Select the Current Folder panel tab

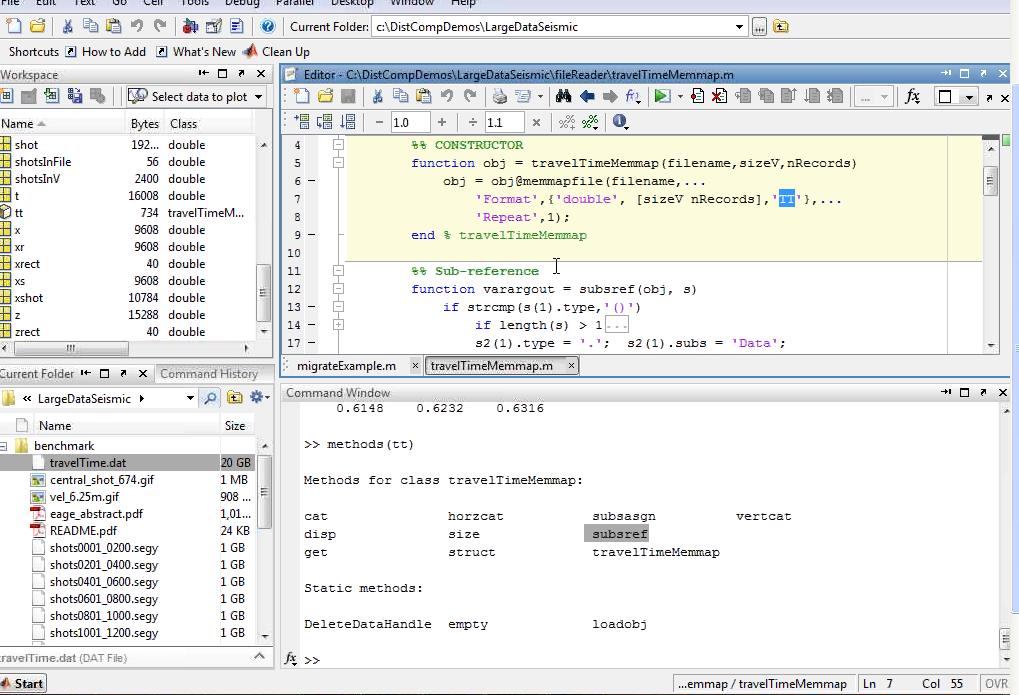[37, 374]
